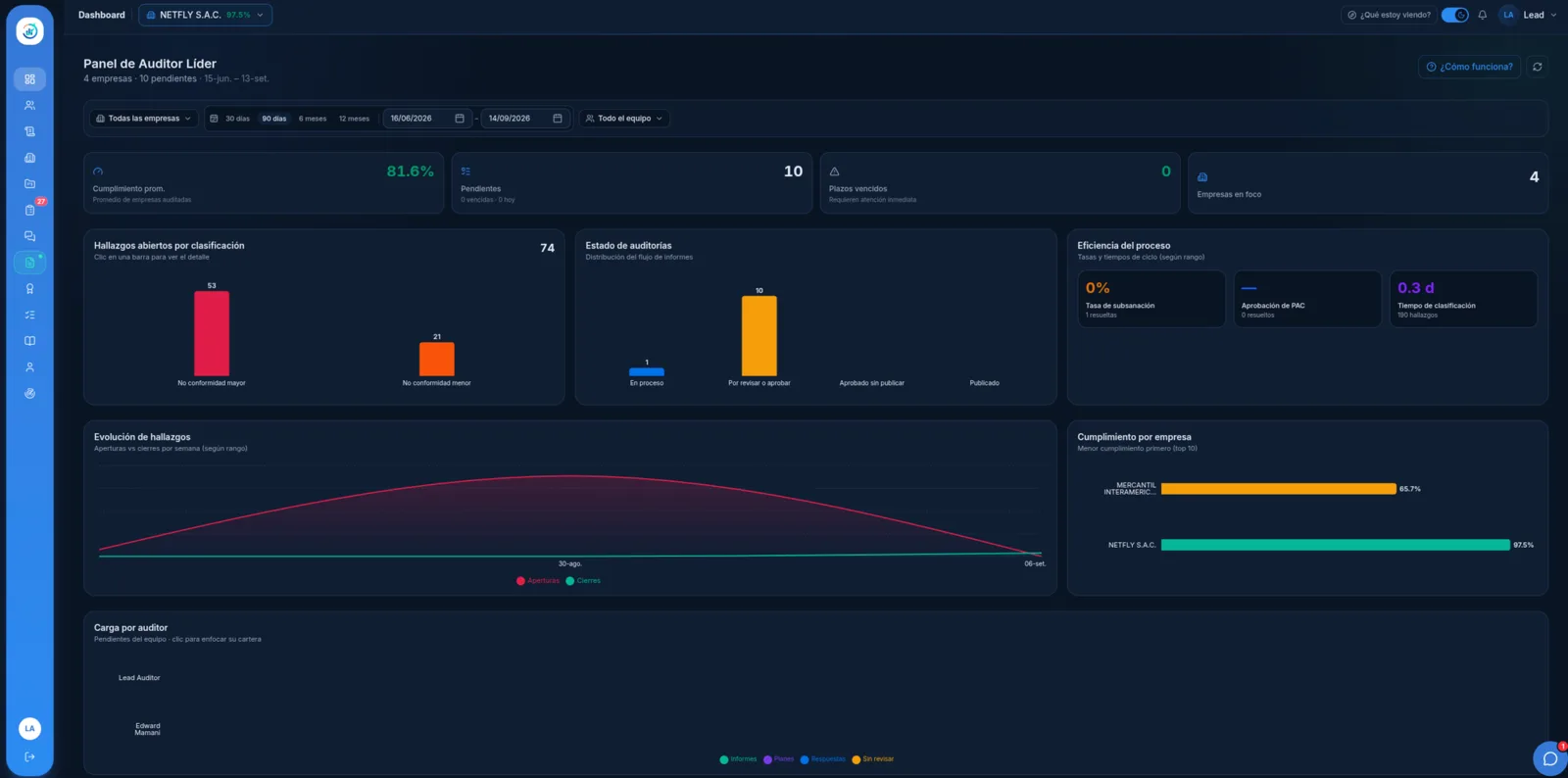Open the Todo el equipo dropdown

tap(624, 119)
